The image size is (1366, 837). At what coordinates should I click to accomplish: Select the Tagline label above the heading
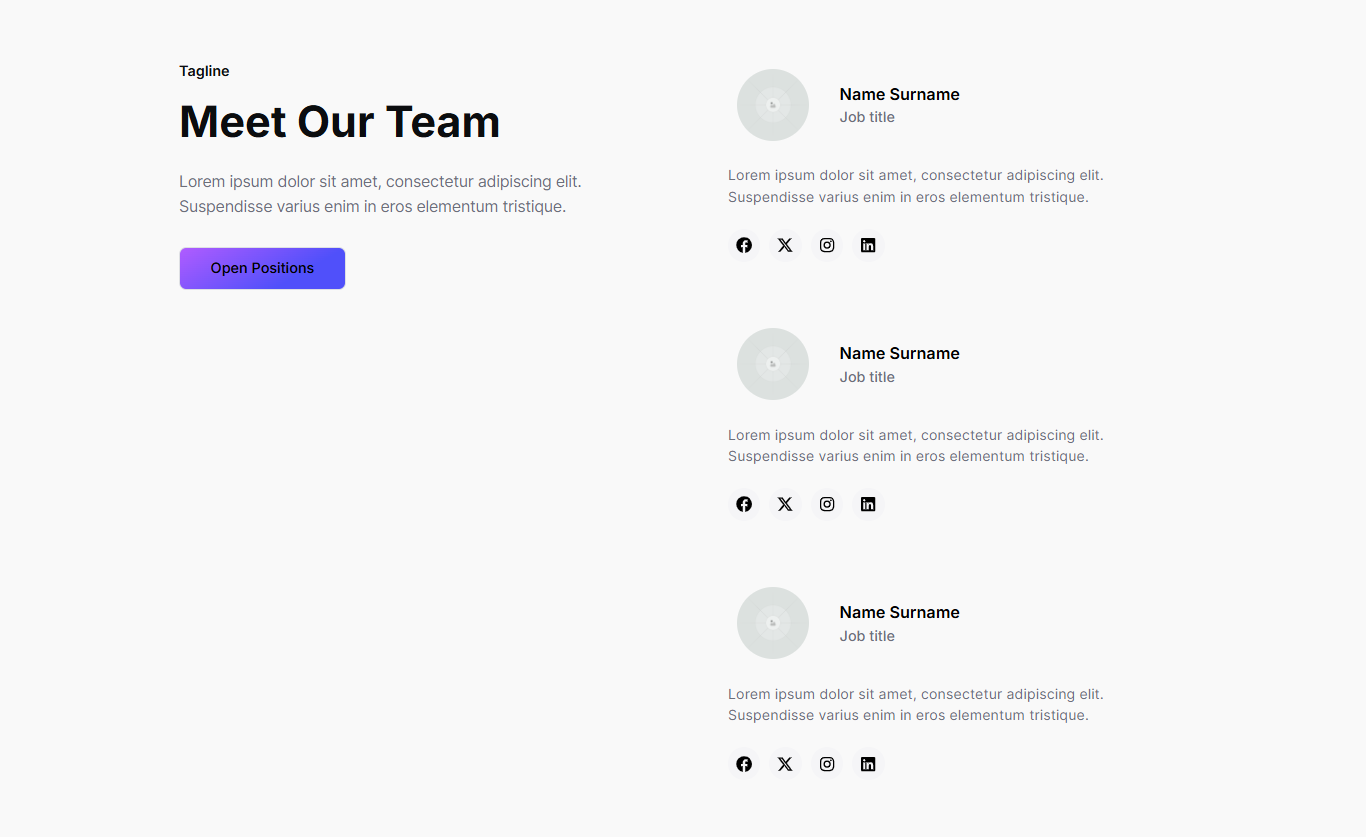click(204, 71)
